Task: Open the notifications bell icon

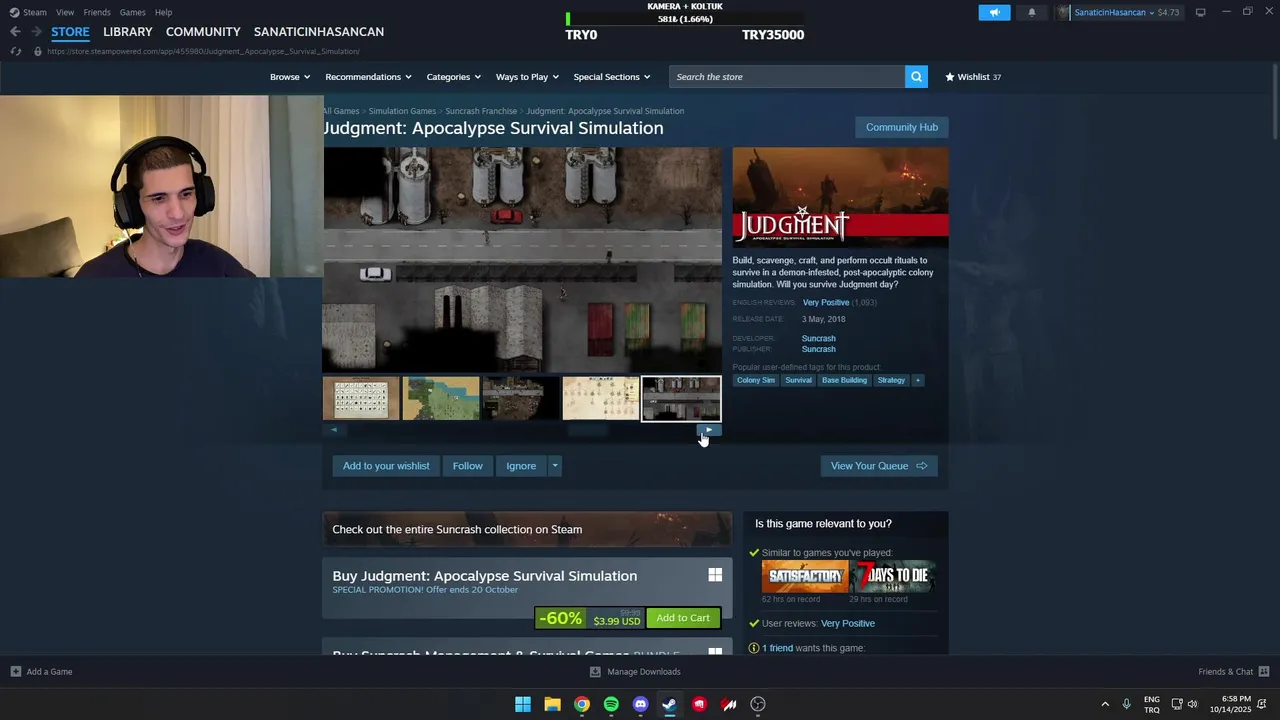Action: (1032, 12)
